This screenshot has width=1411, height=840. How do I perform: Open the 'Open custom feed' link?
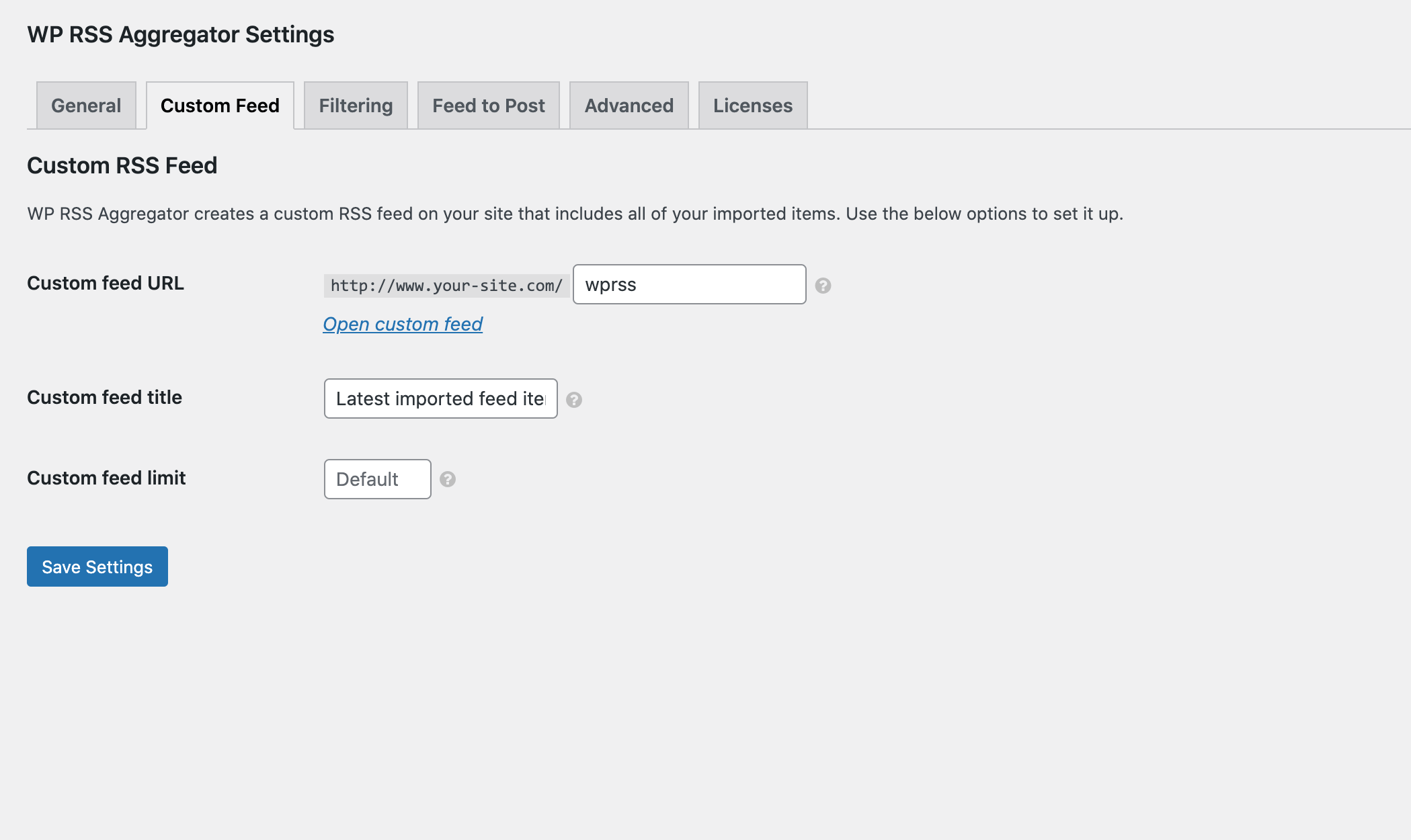(403, 324)
